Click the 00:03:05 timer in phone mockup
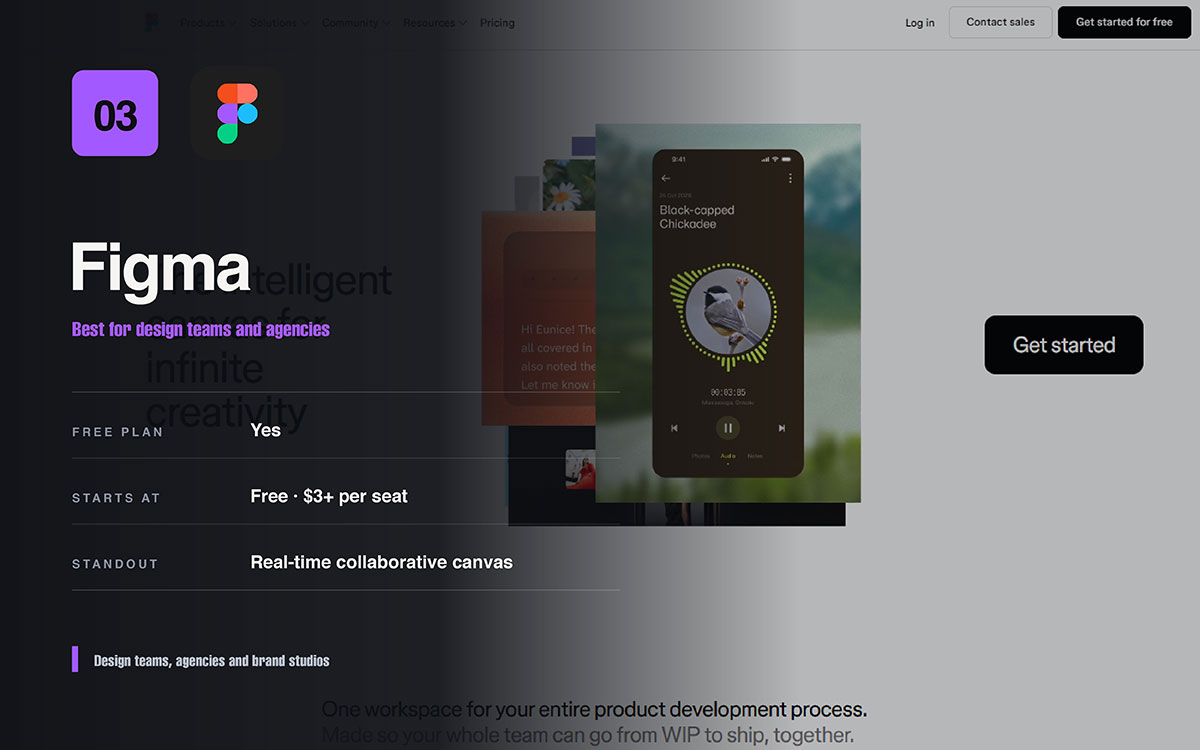Image resolution: width=1200 pixels, height=750 pixels. pyautogui.click(x=728, y=392)
